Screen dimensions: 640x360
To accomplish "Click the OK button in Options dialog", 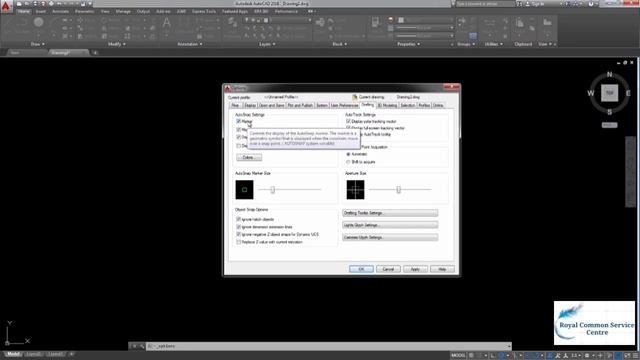I will tap(361, 269).
